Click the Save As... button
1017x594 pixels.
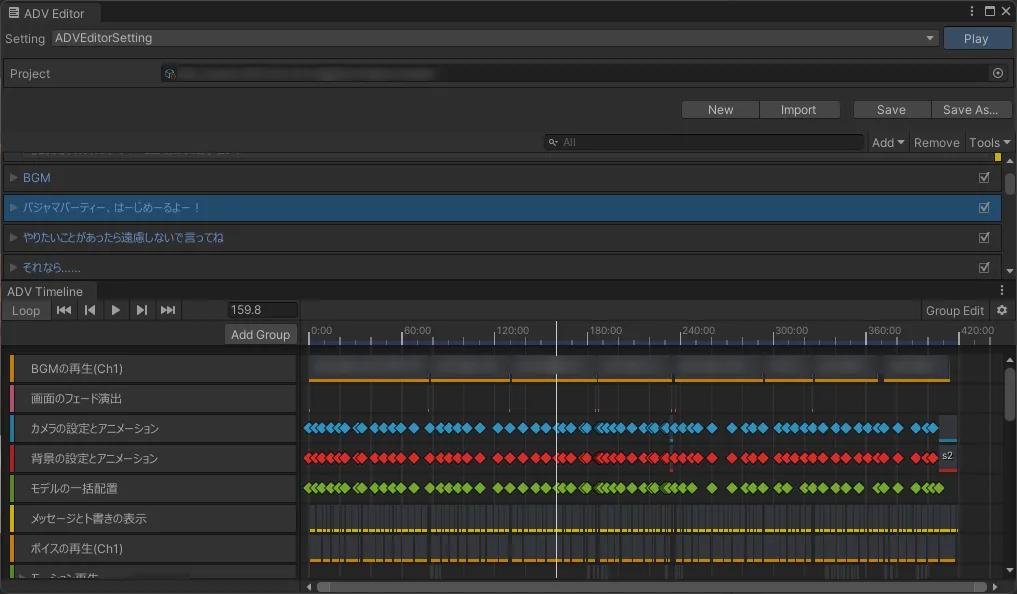coord(970,110)
